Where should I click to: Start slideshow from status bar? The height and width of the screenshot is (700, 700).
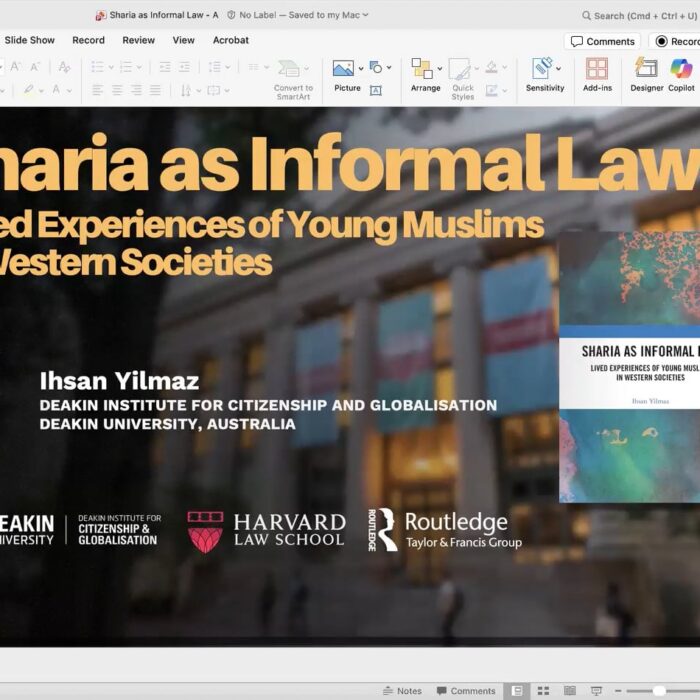(x=597, y=690)
